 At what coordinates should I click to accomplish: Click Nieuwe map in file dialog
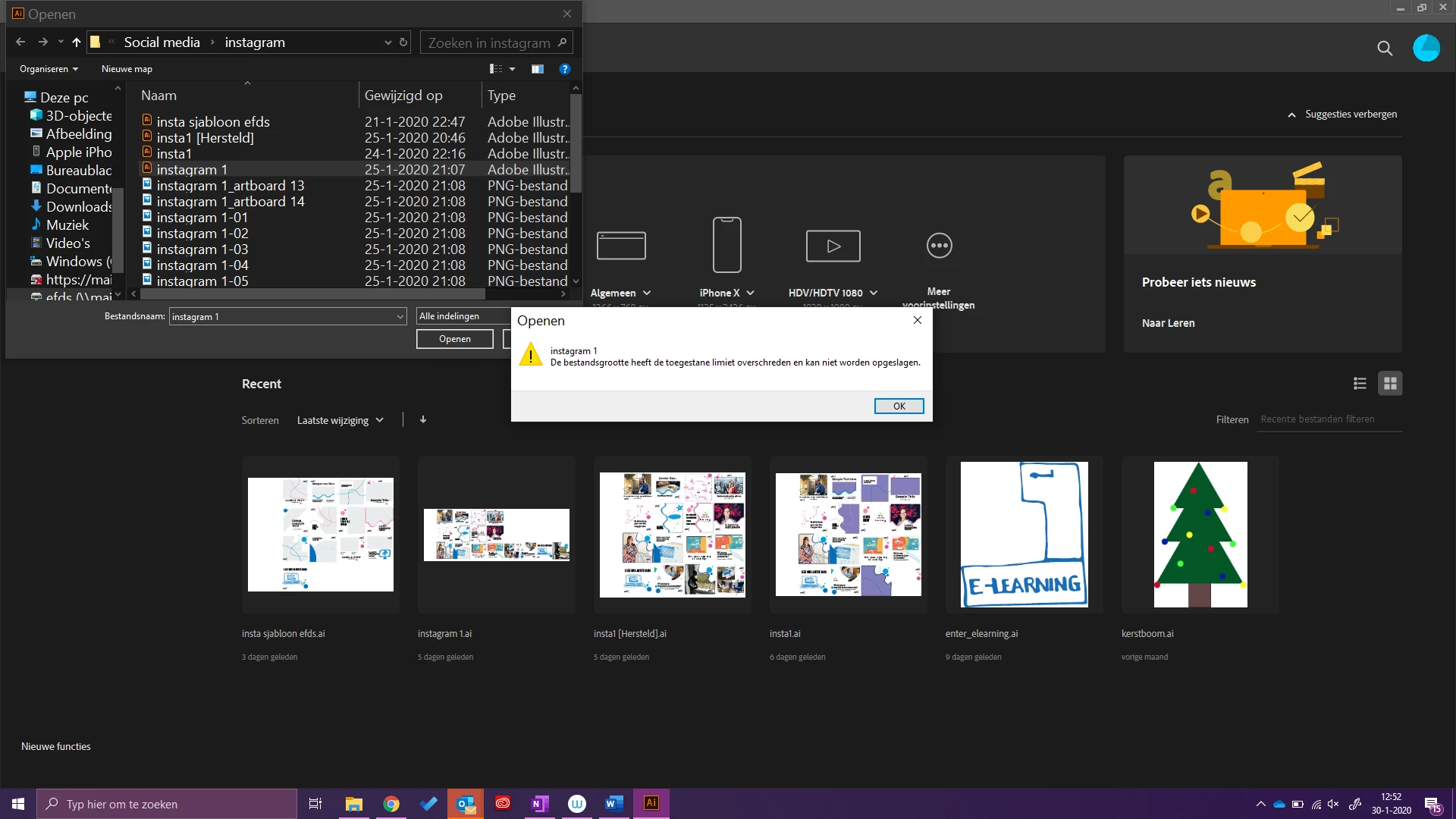pyautogui.click(x=127, y=69)
